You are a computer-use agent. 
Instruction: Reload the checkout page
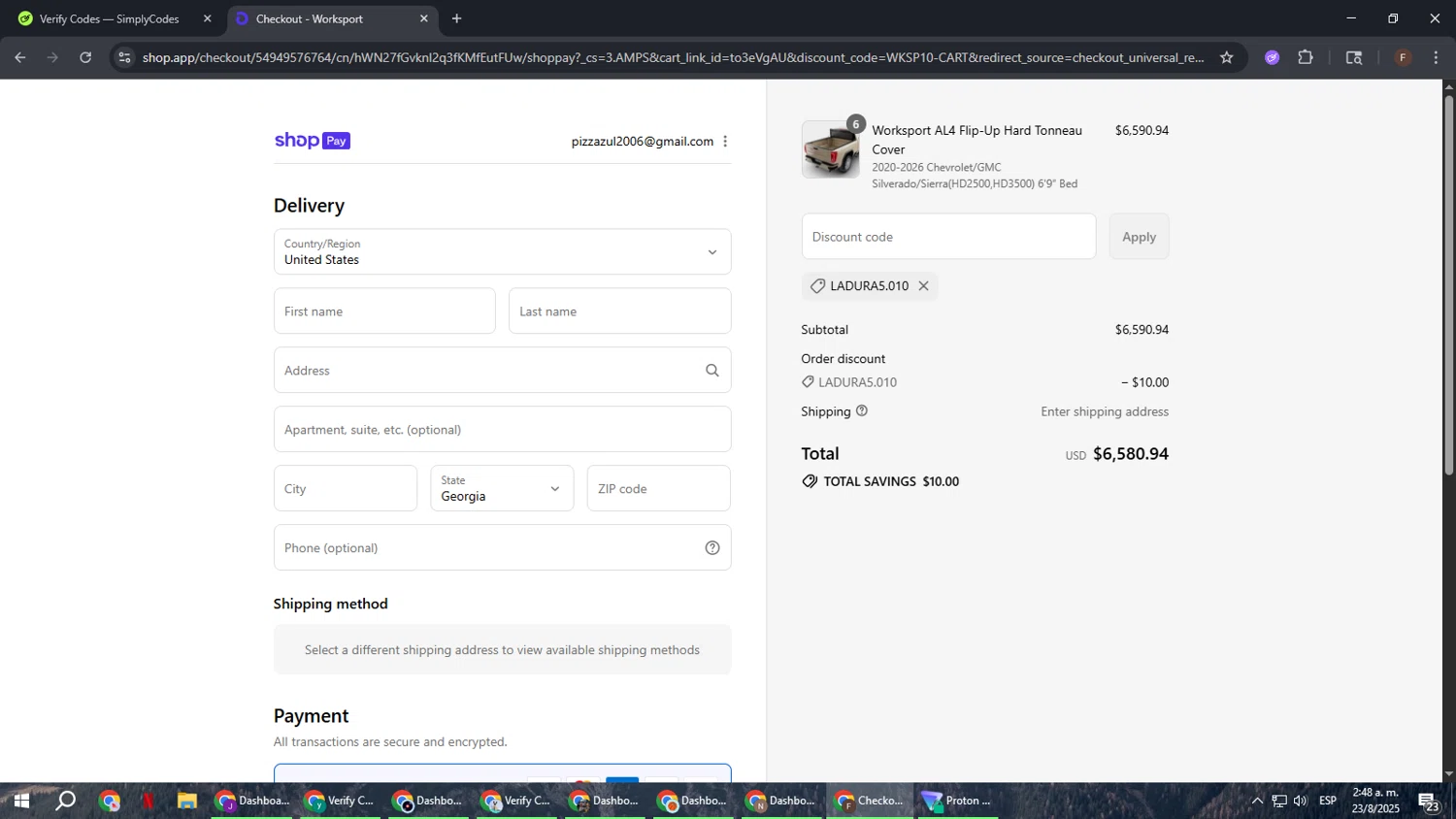pyautogui.click(x=85, y=57)
